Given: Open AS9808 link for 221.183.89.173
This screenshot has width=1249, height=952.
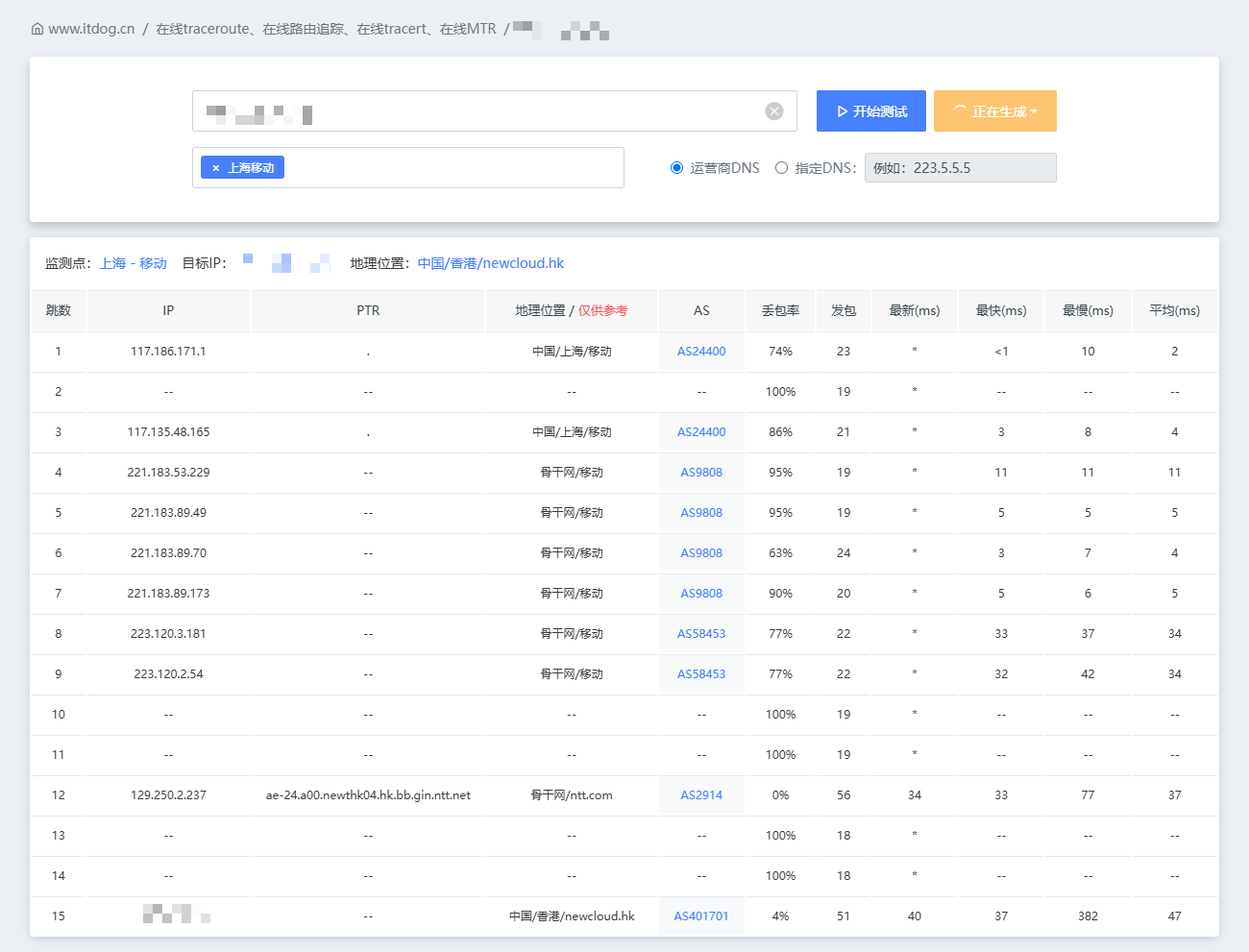Looking at the screenshot, I should point(701,594).
